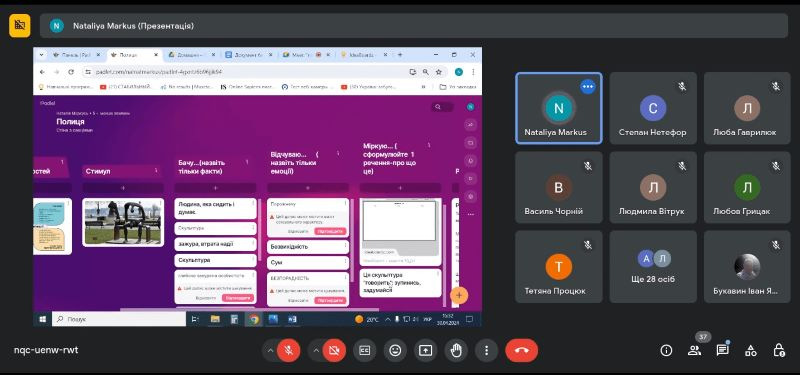Open more options three-dot menu
Screen dimensions: 800x375
(x=486, y=351)
